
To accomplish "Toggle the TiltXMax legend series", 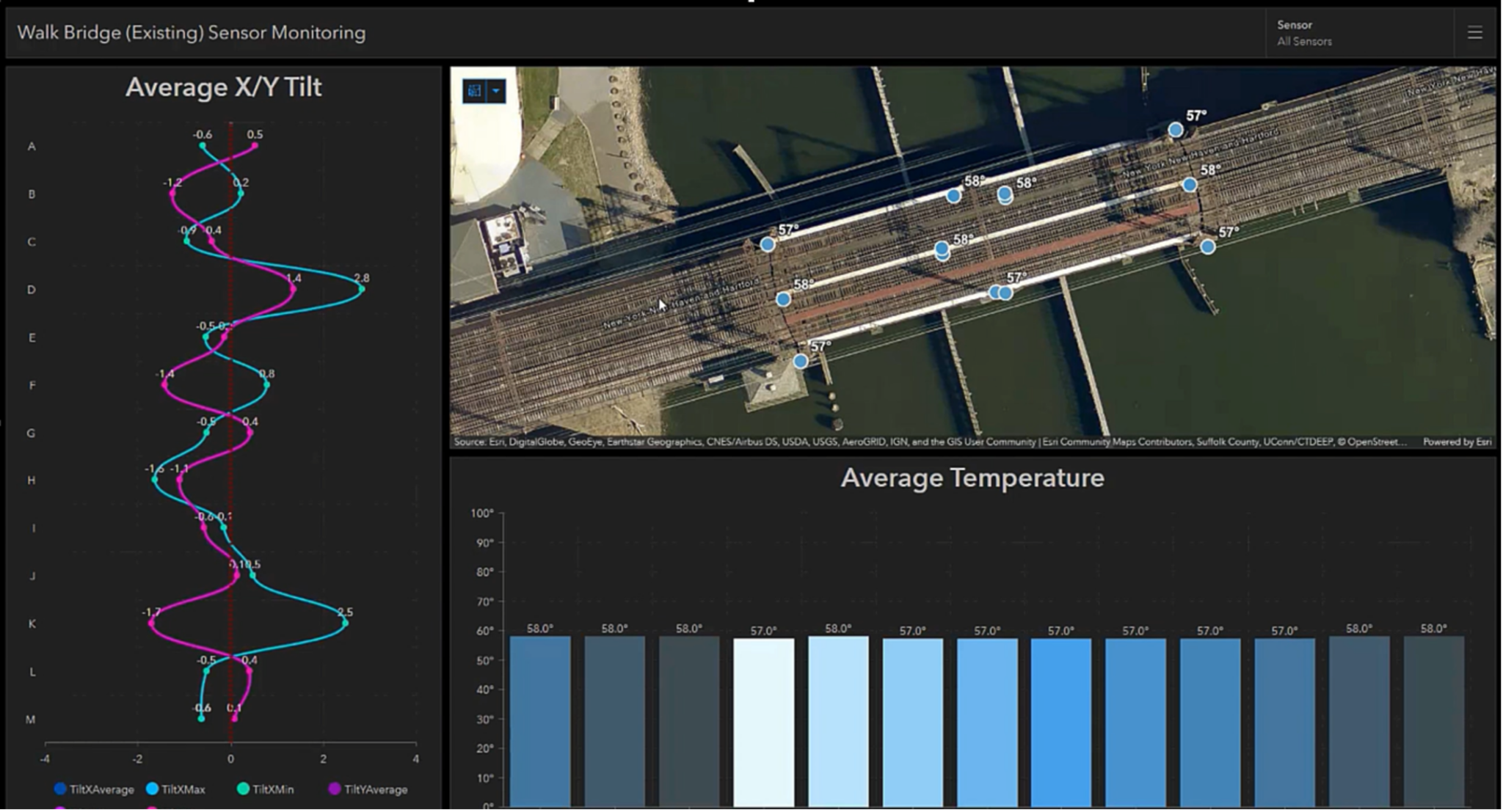I will pyautogui.click(x=175, y=789).
